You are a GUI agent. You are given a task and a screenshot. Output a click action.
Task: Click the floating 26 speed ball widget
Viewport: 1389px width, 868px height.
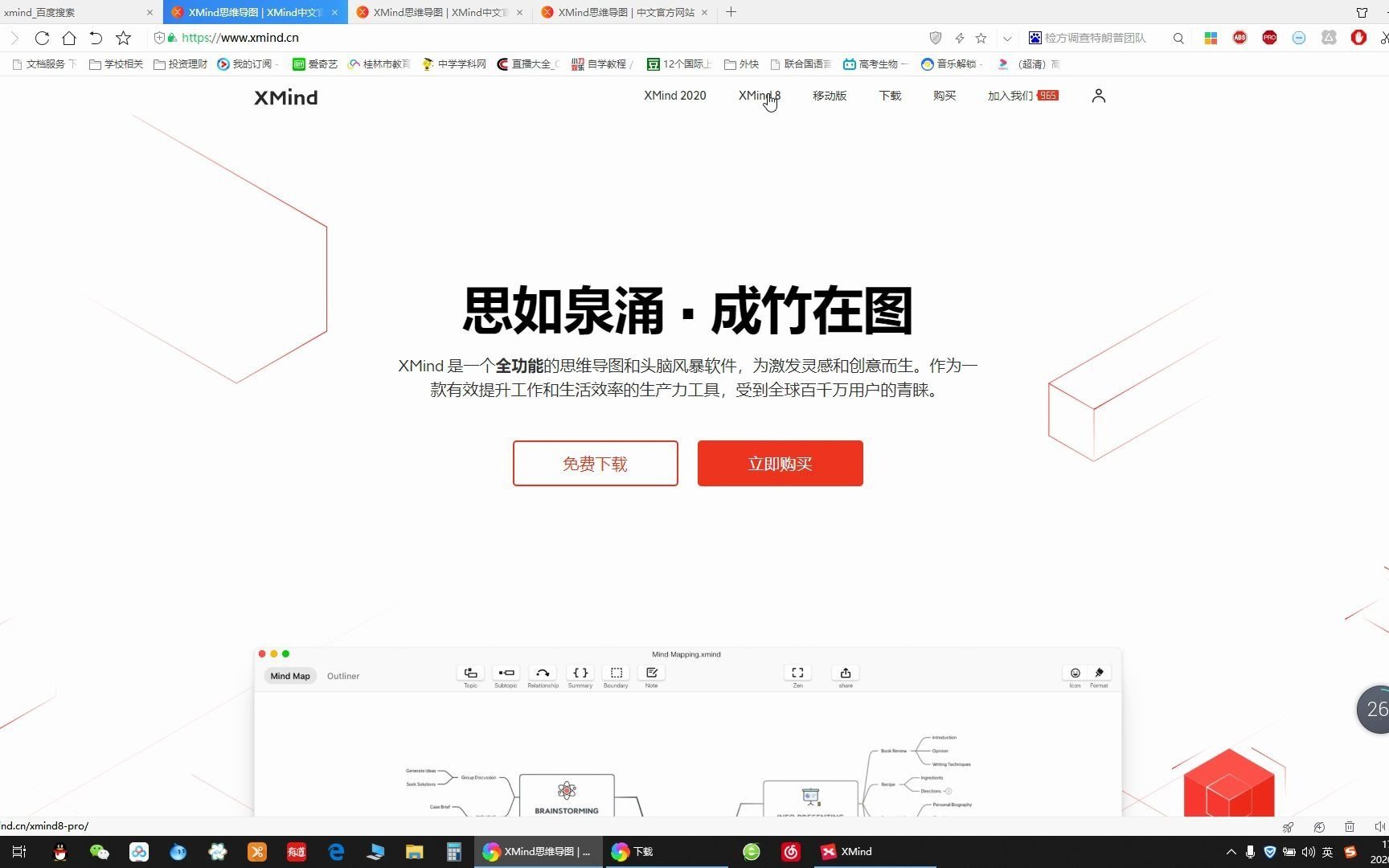1374,709
